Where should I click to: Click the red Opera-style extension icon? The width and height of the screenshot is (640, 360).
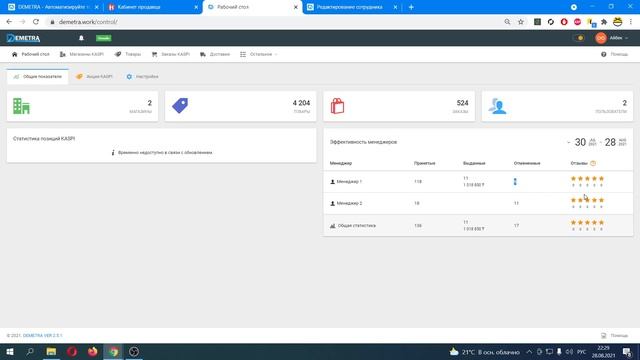click(x=564, y=22)
